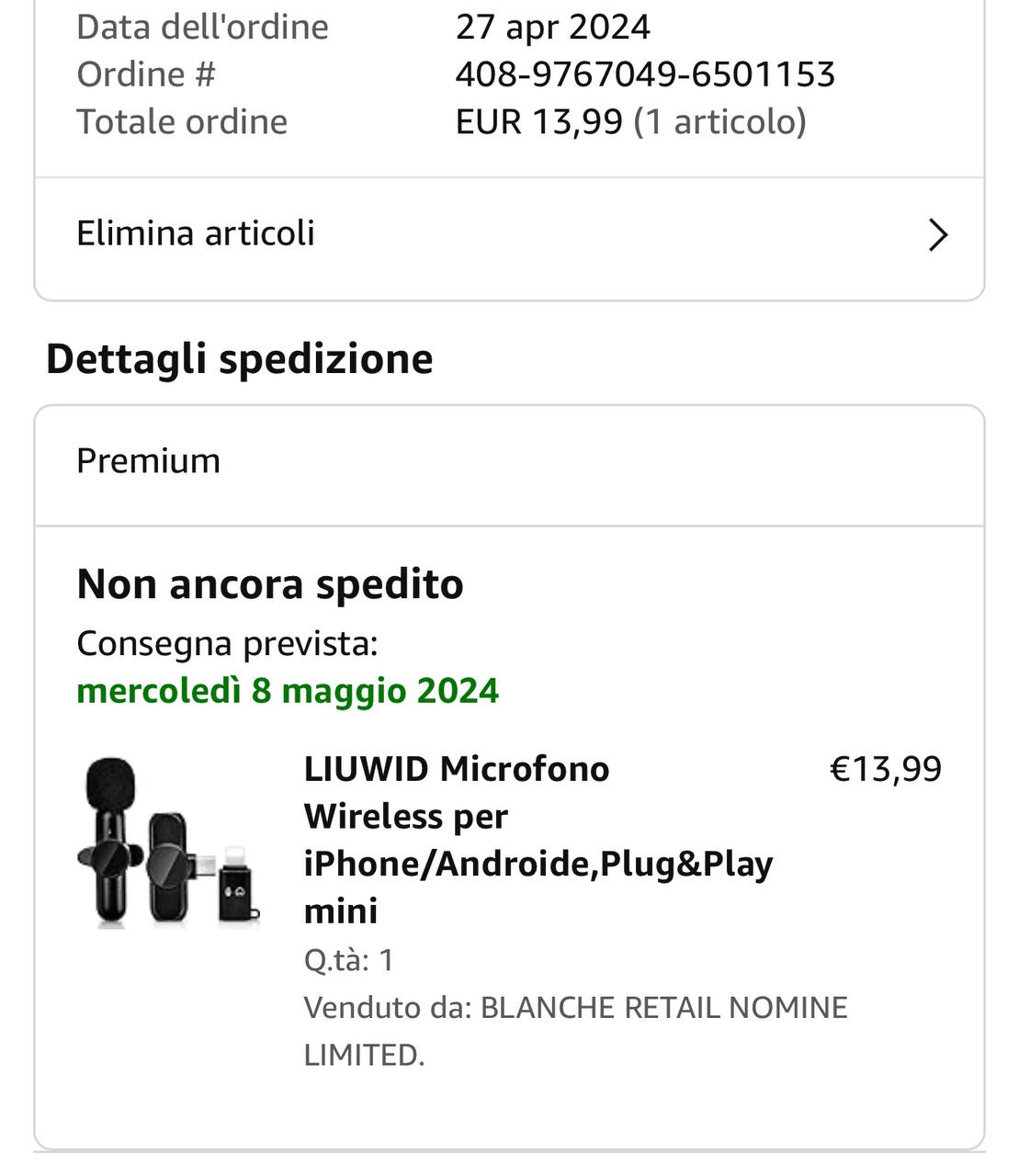Select the Premium shipping label
This screenshot has width=1019, height=1176.
(x=149, y=461)
